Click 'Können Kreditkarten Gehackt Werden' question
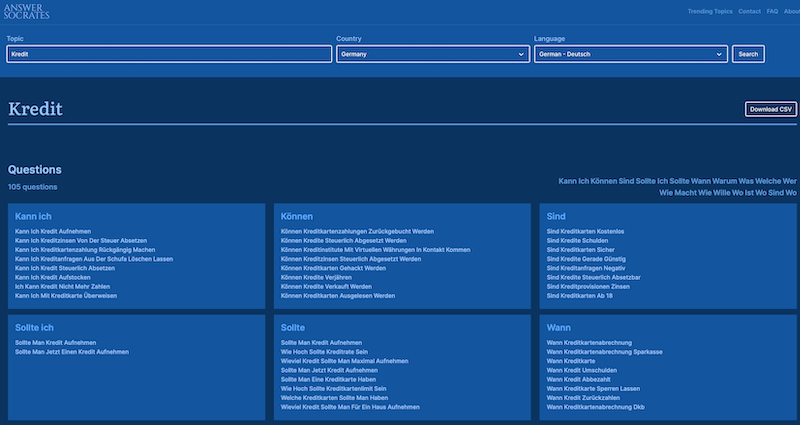This screenshot has height=425, width=800. [x=333, y=268]
